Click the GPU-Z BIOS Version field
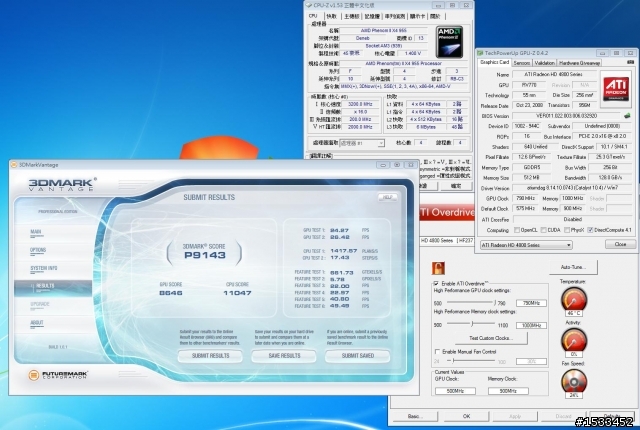The height and width of the screenshot is (430, 640). pos(567,116)
